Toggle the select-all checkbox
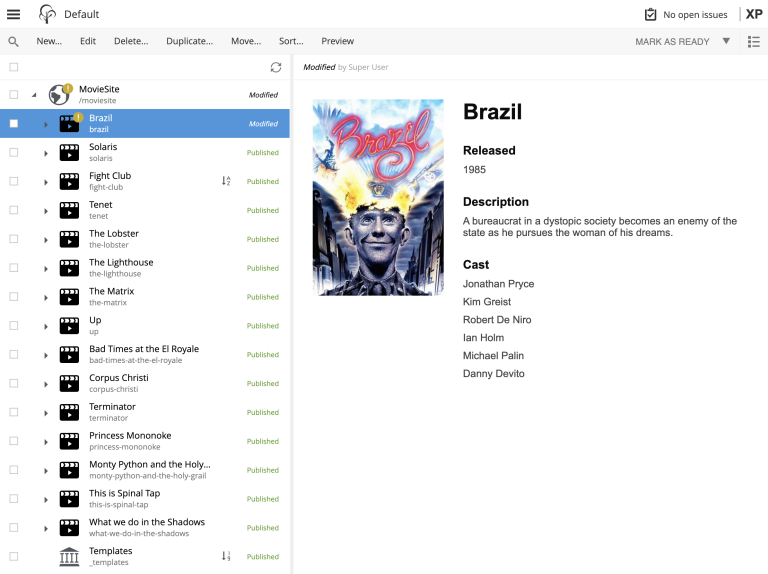 [x=14, y=67]
